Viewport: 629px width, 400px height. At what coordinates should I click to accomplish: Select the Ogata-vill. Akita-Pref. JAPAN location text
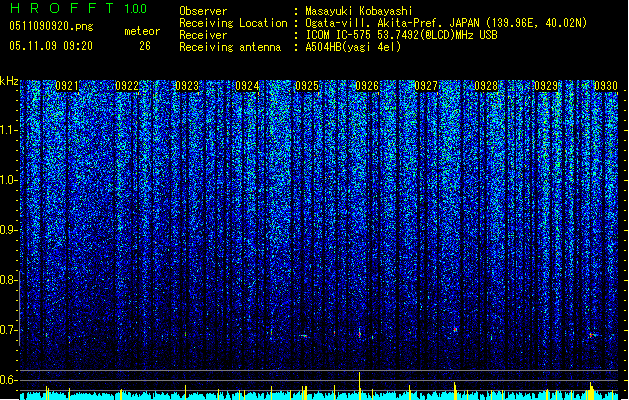[x=446, y=23]
